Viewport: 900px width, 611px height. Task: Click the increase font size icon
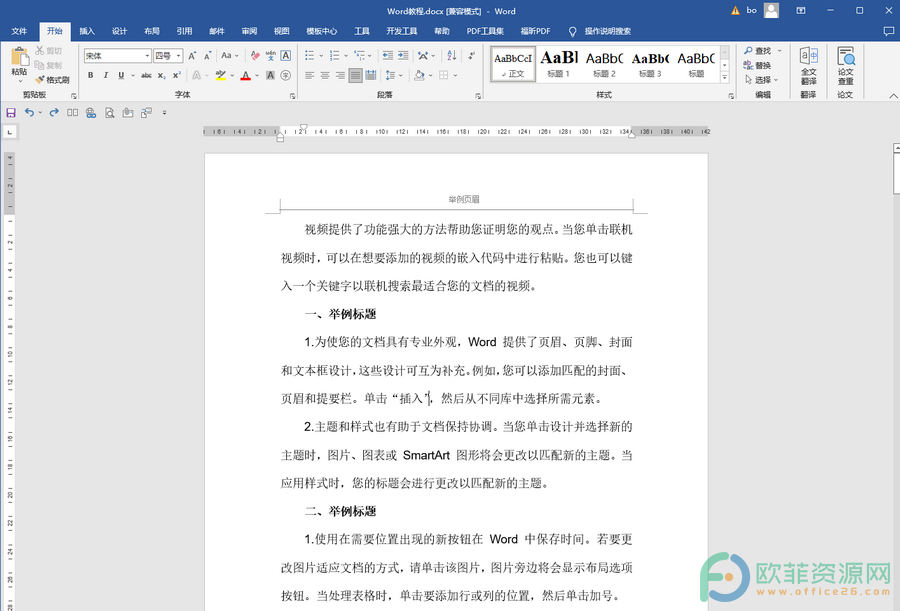(192, 56)
